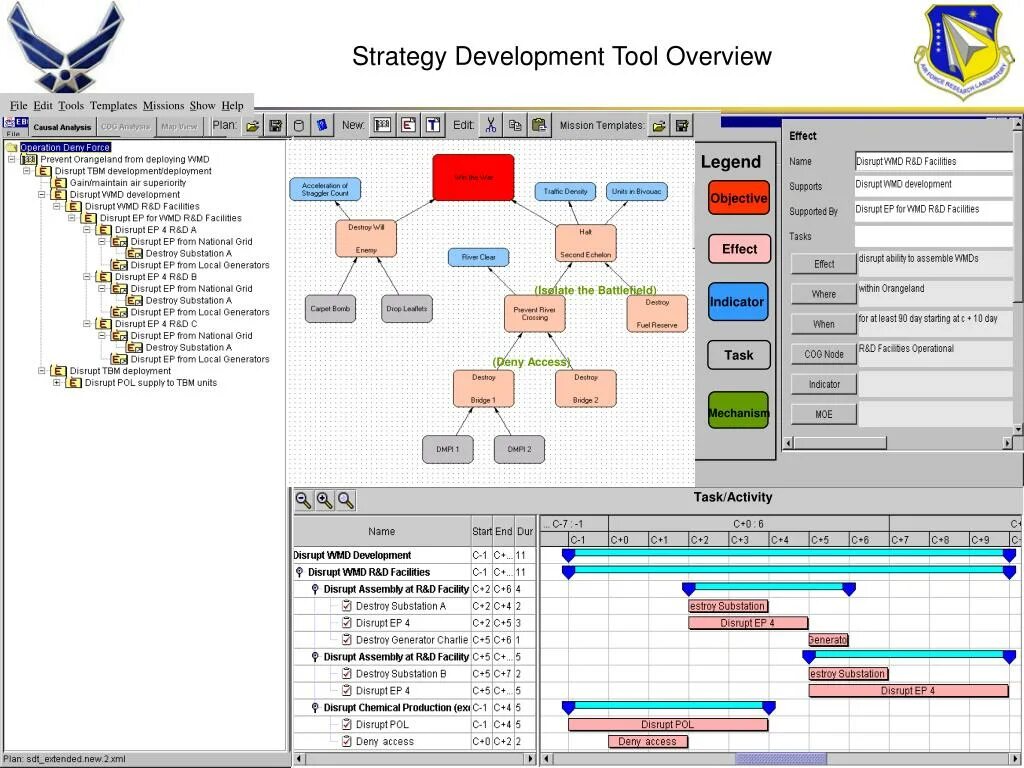The width and height of the screenshot is (1024, 768).
Task: Click the right scroll arrow below the Gantt name table
Action: (530, 759)
